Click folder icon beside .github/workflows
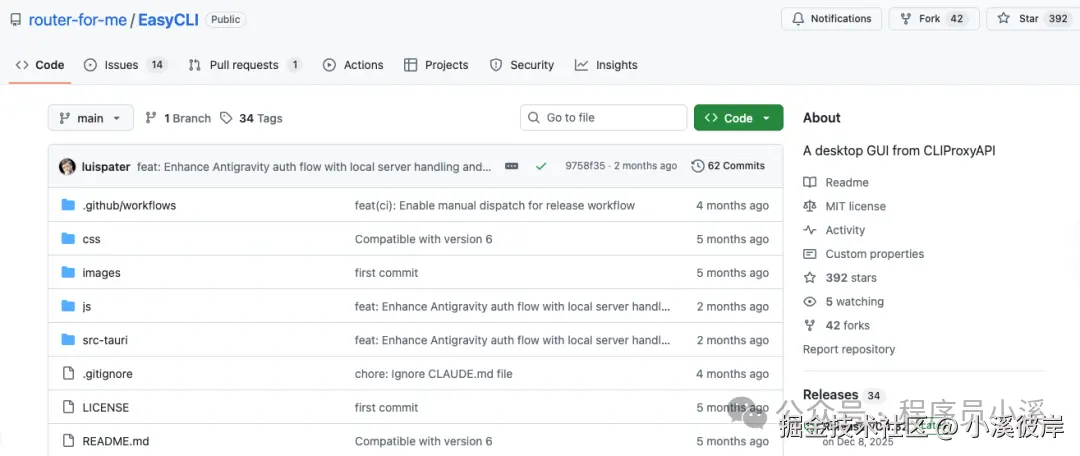The image size is (1080, 456). coord(68,205)
